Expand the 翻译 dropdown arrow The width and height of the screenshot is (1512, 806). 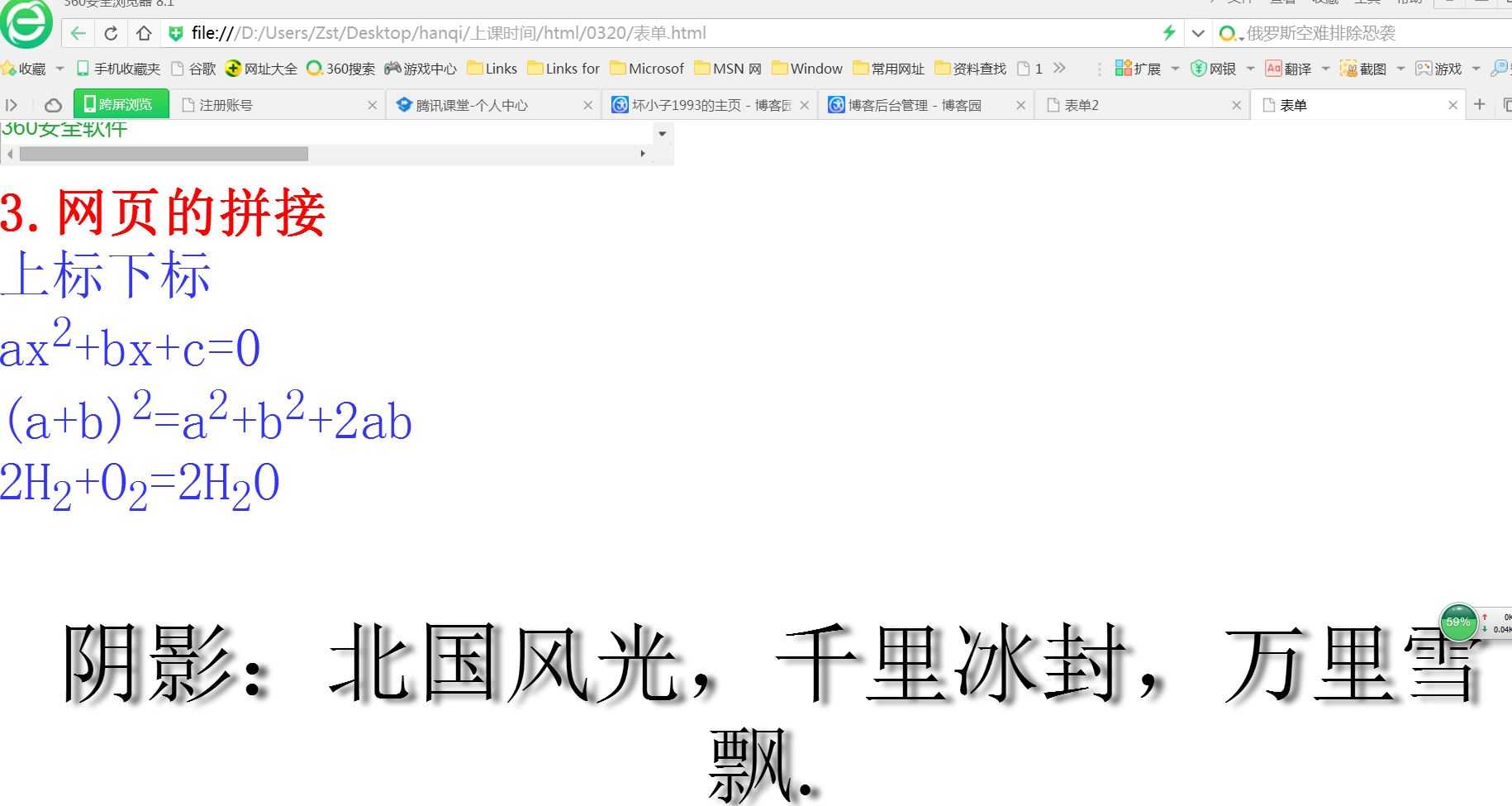tap(1325, 69)
